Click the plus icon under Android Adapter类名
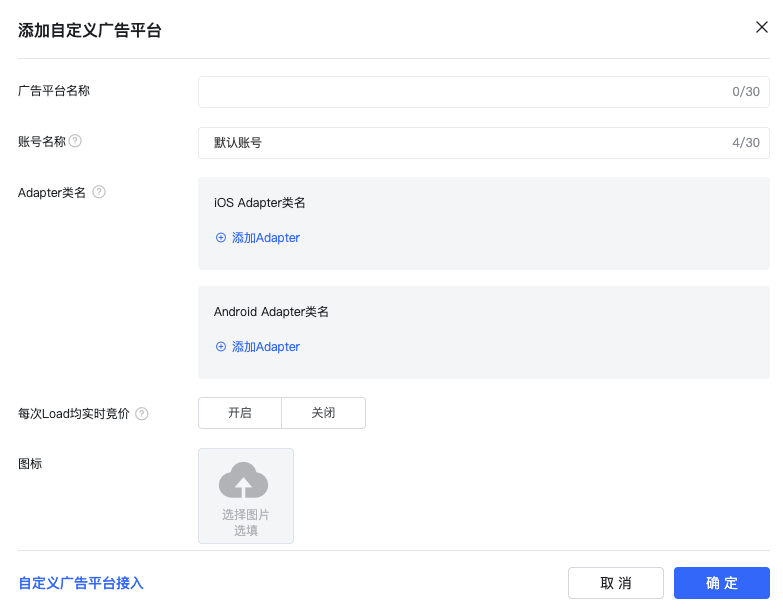783x613 pixels. pyautogui.click(x=221, y=347)
